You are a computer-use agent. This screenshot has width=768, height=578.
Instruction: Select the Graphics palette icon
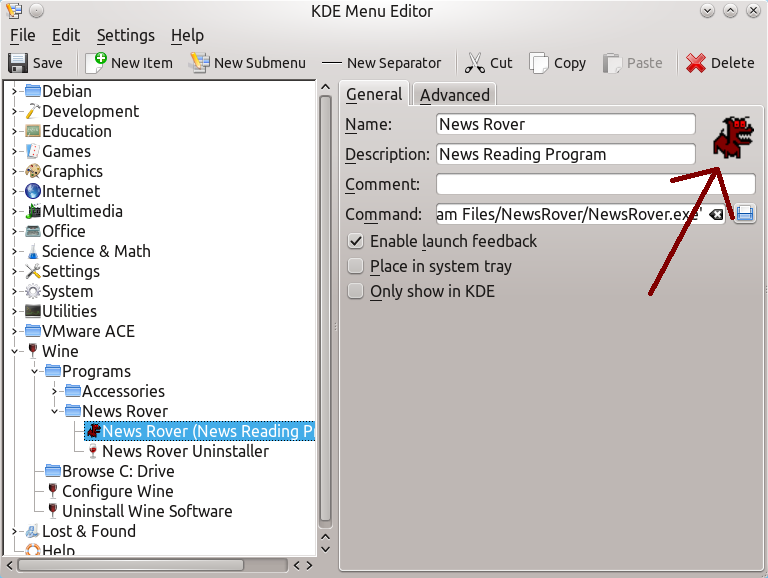point(33,171)
